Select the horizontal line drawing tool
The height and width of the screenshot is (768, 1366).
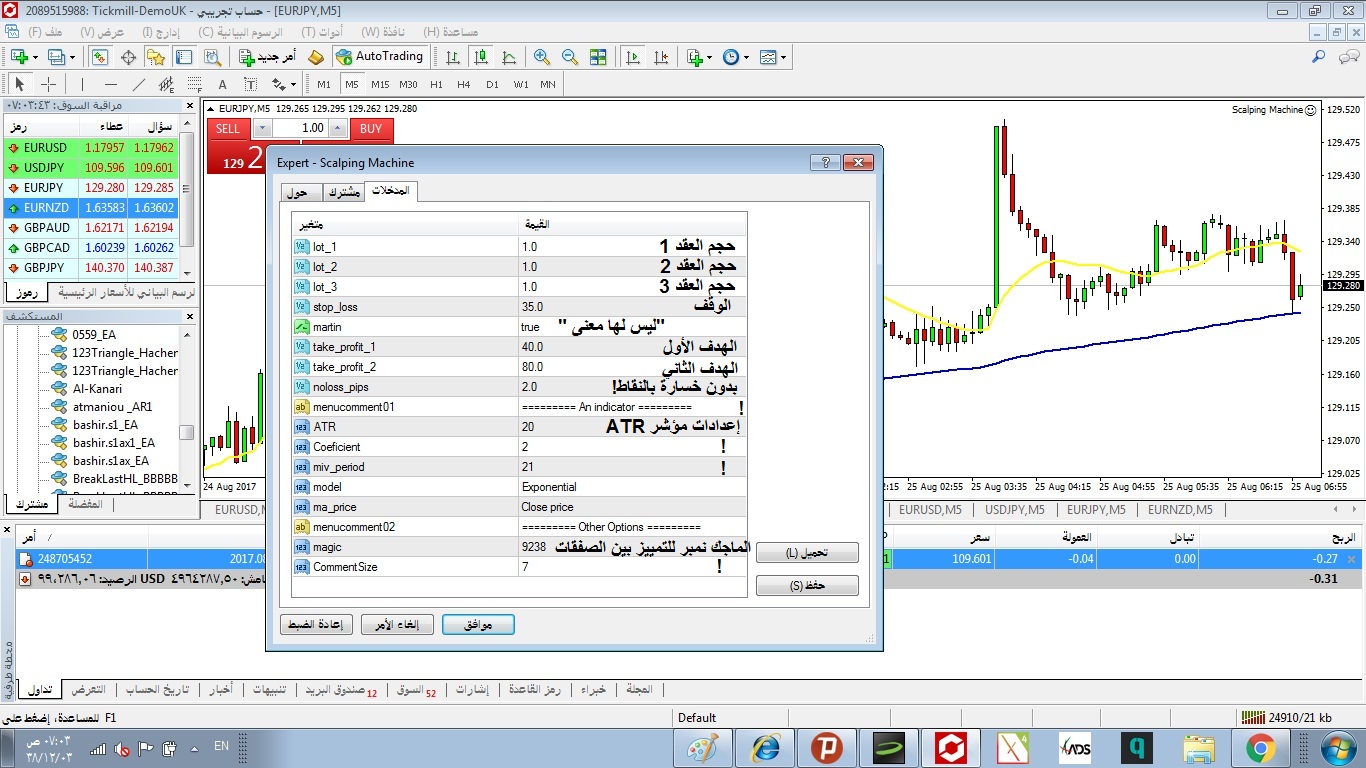111,84
